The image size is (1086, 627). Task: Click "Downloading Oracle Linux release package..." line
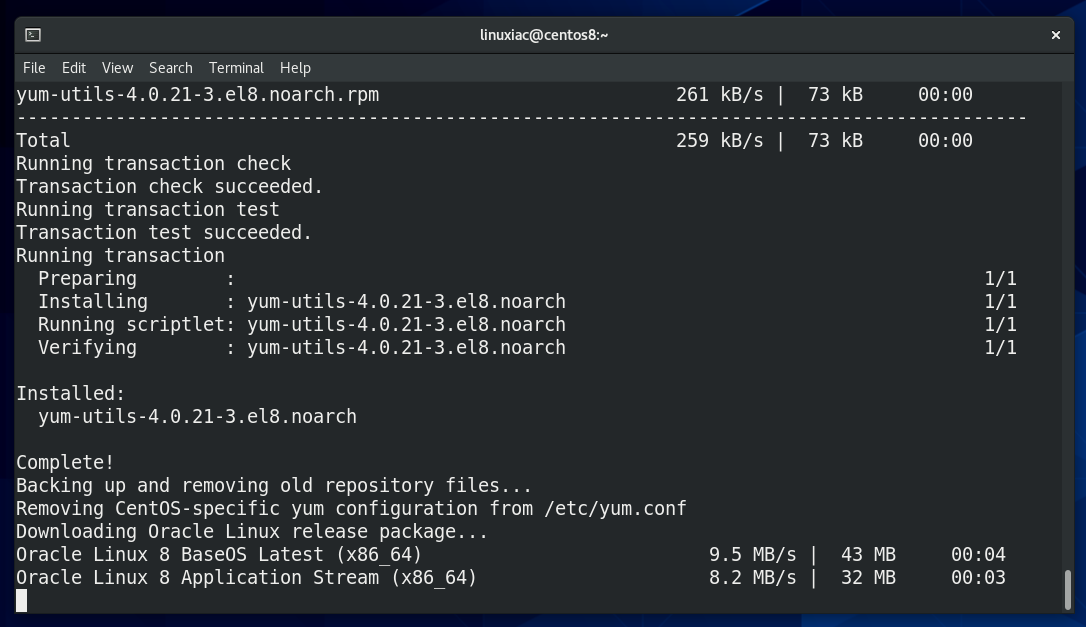[252, 531]
